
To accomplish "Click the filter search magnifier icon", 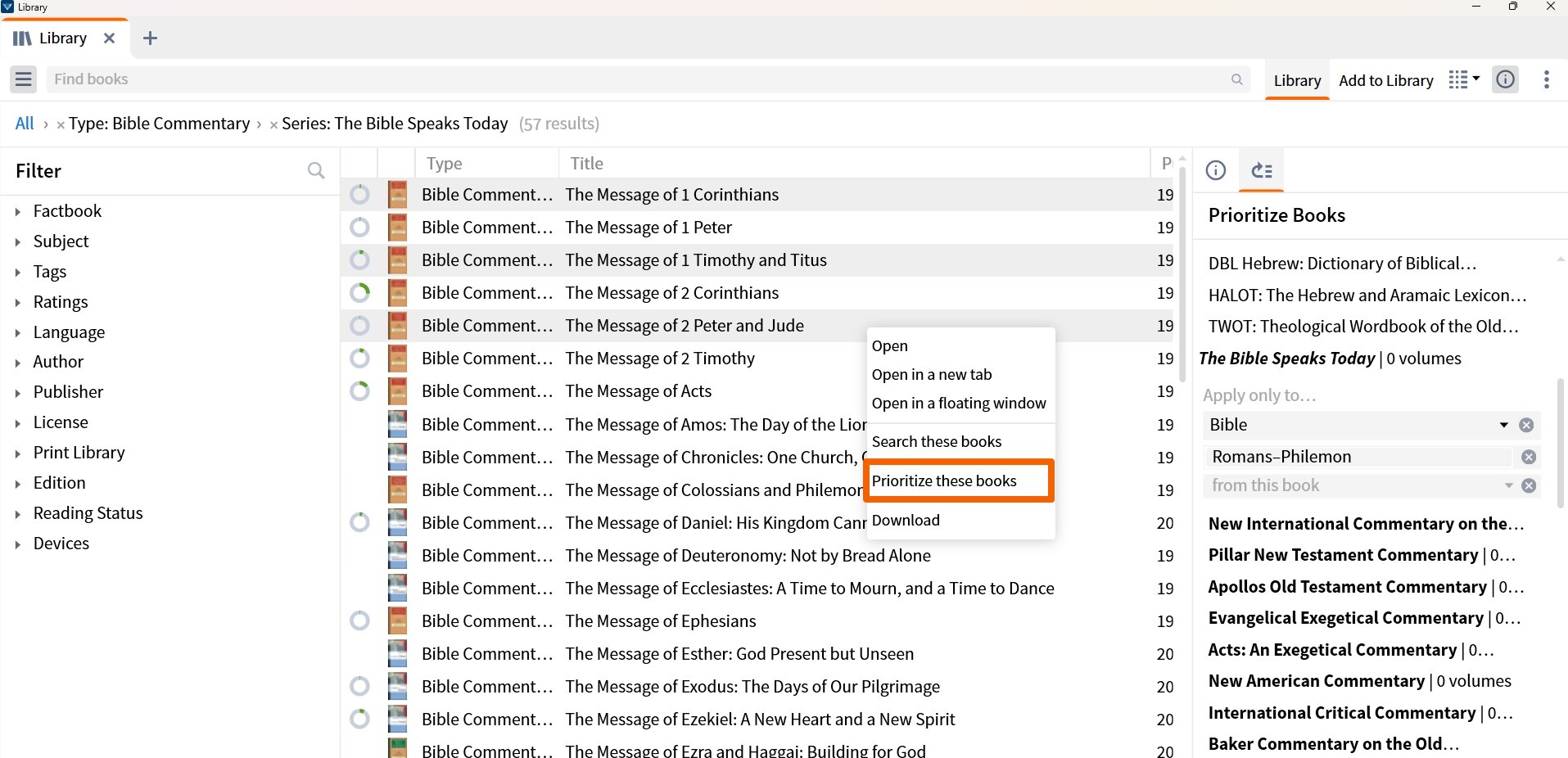I will pos(316,170).
